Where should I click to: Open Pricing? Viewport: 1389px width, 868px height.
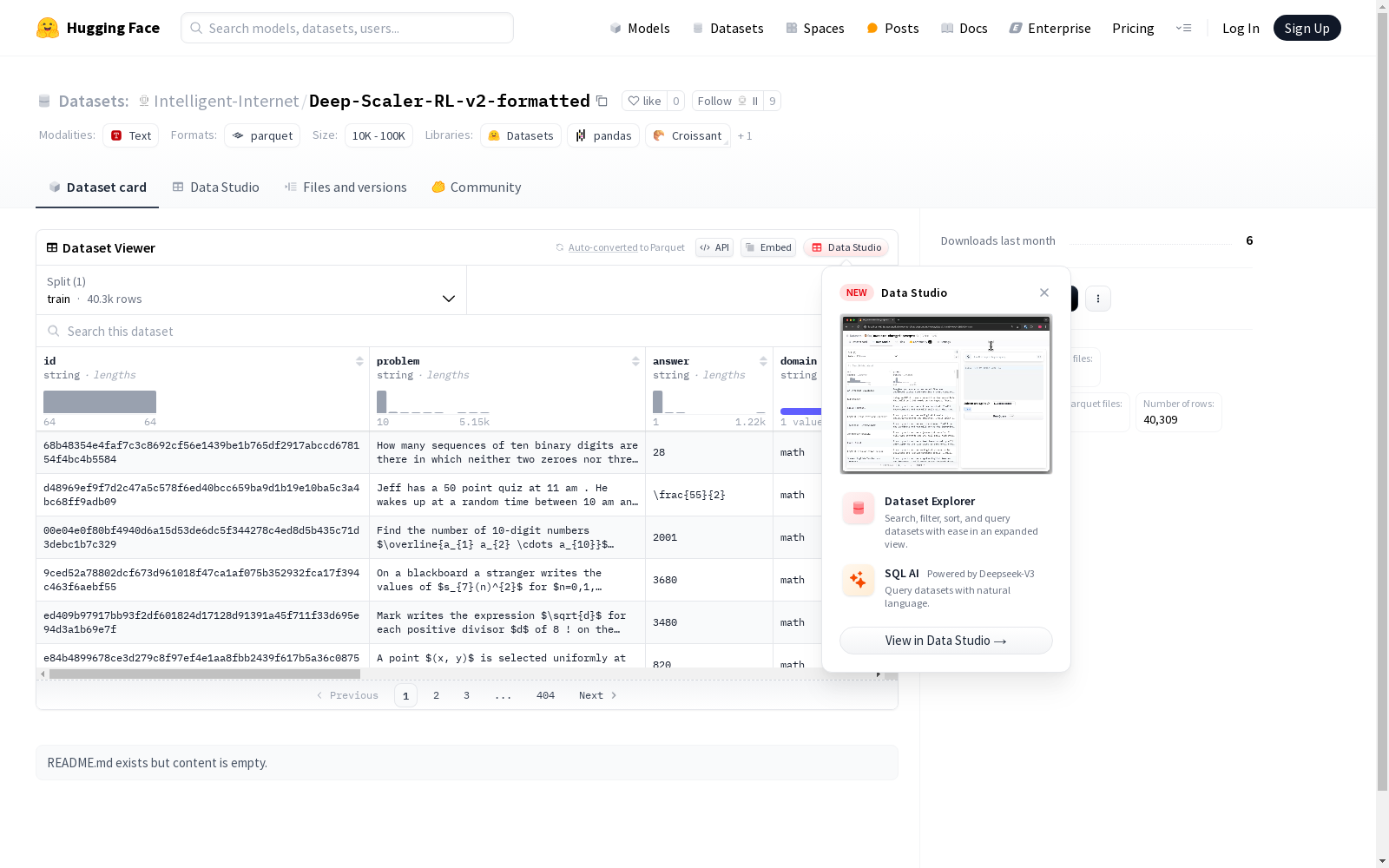[x=1133, y=28]
